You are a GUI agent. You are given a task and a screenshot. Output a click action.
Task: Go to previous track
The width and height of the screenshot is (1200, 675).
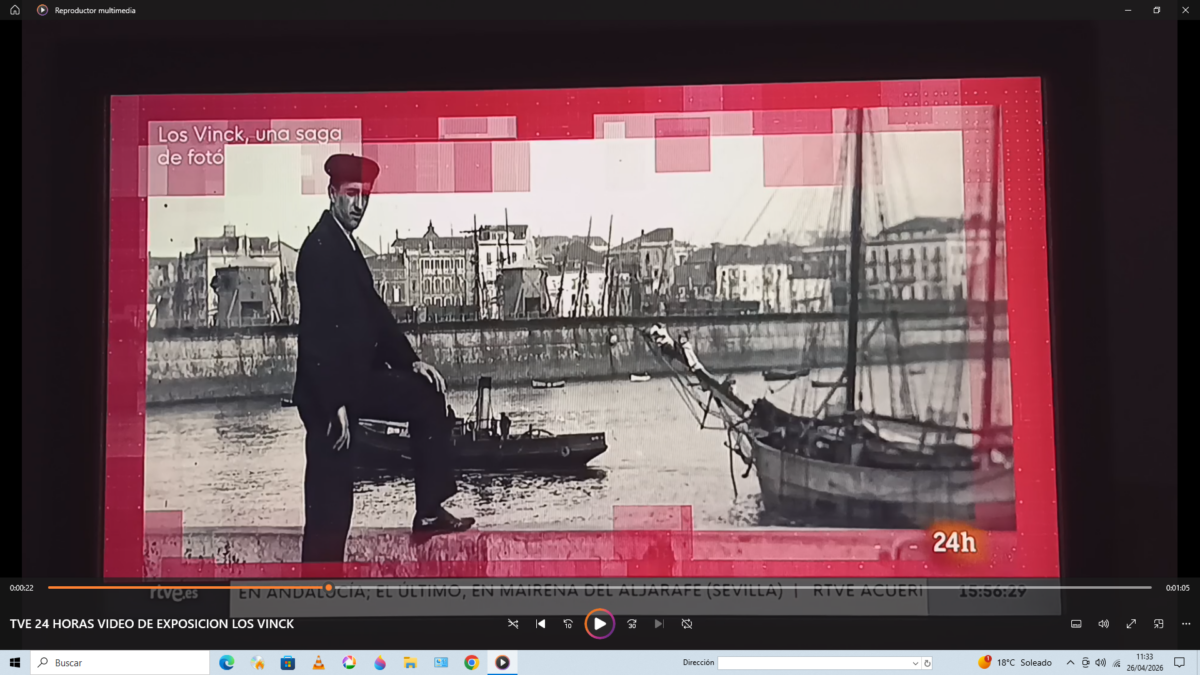click(541, 624)
